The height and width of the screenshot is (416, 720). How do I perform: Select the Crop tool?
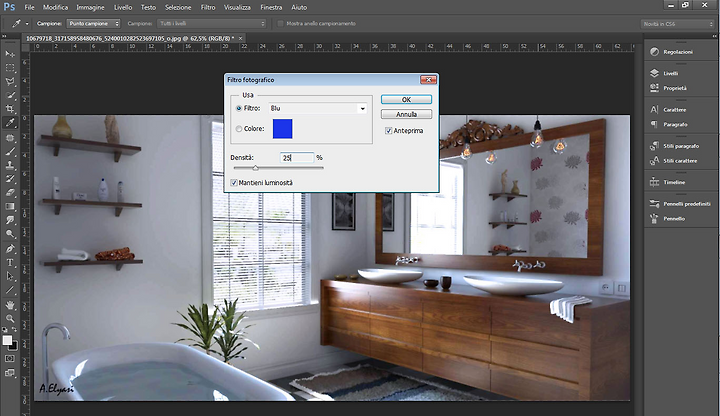coord(10,109)
